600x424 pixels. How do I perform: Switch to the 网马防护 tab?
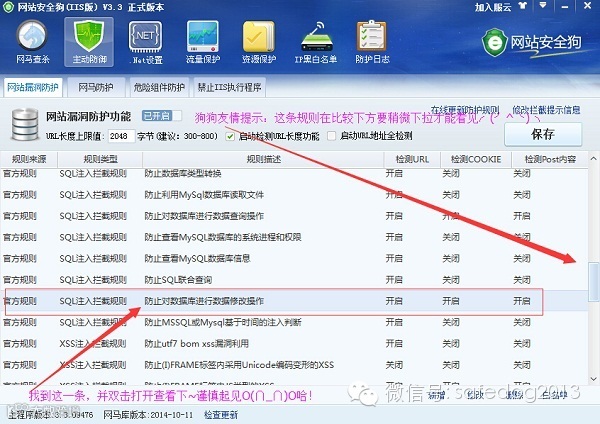click(96, 87)
